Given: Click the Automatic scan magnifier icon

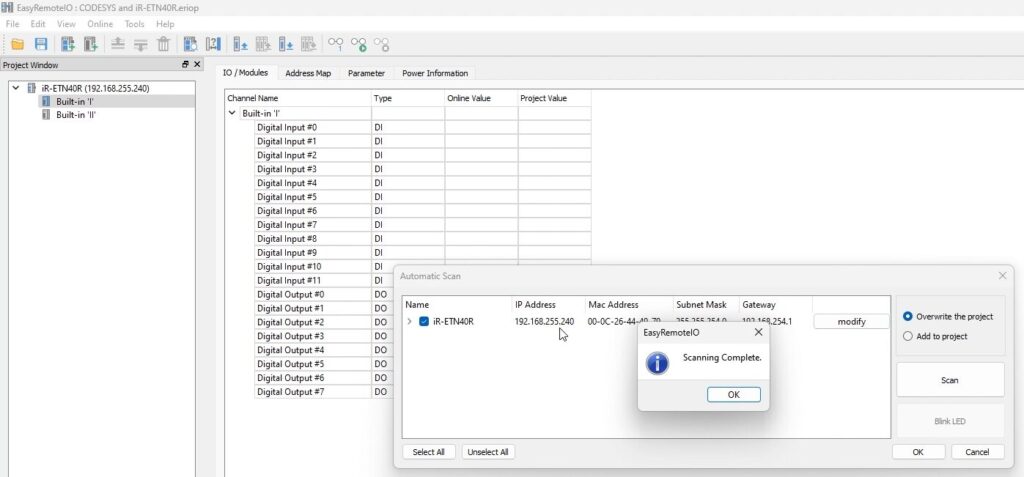Looking at the screenshot, I should (190, 44).
